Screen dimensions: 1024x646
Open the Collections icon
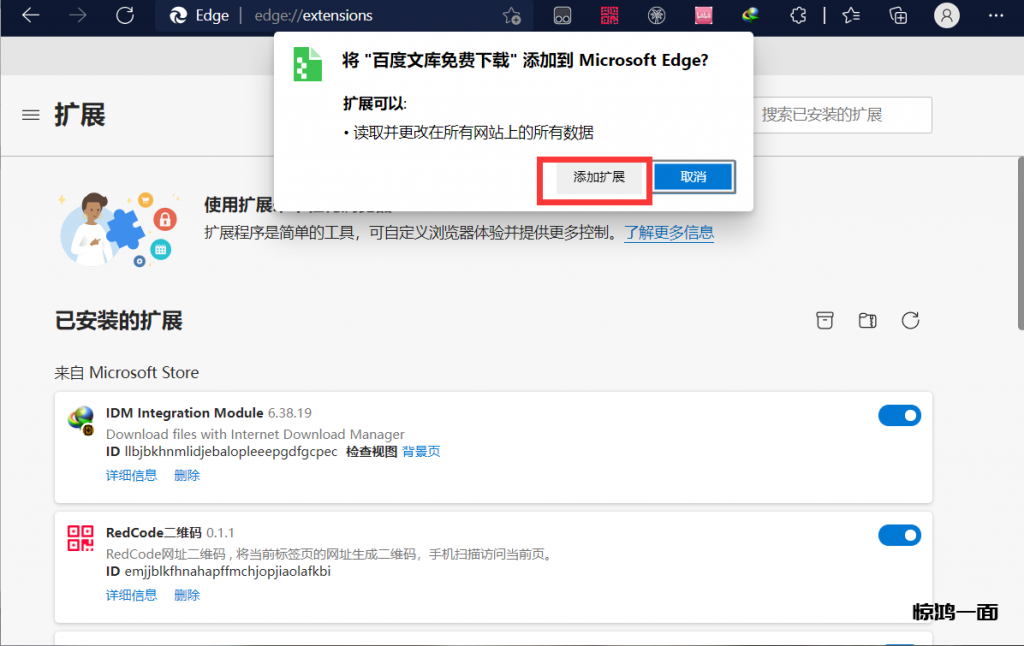click(x=898, y=16)
